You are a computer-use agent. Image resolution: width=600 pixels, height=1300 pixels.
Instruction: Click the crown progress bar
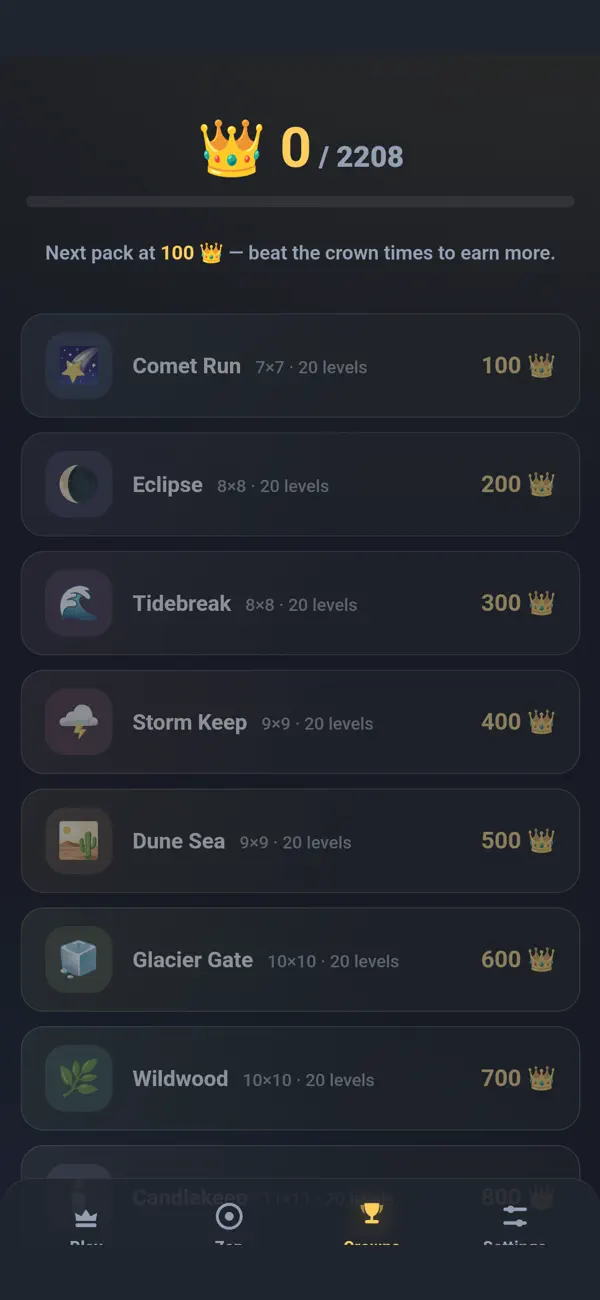(300, 202)
